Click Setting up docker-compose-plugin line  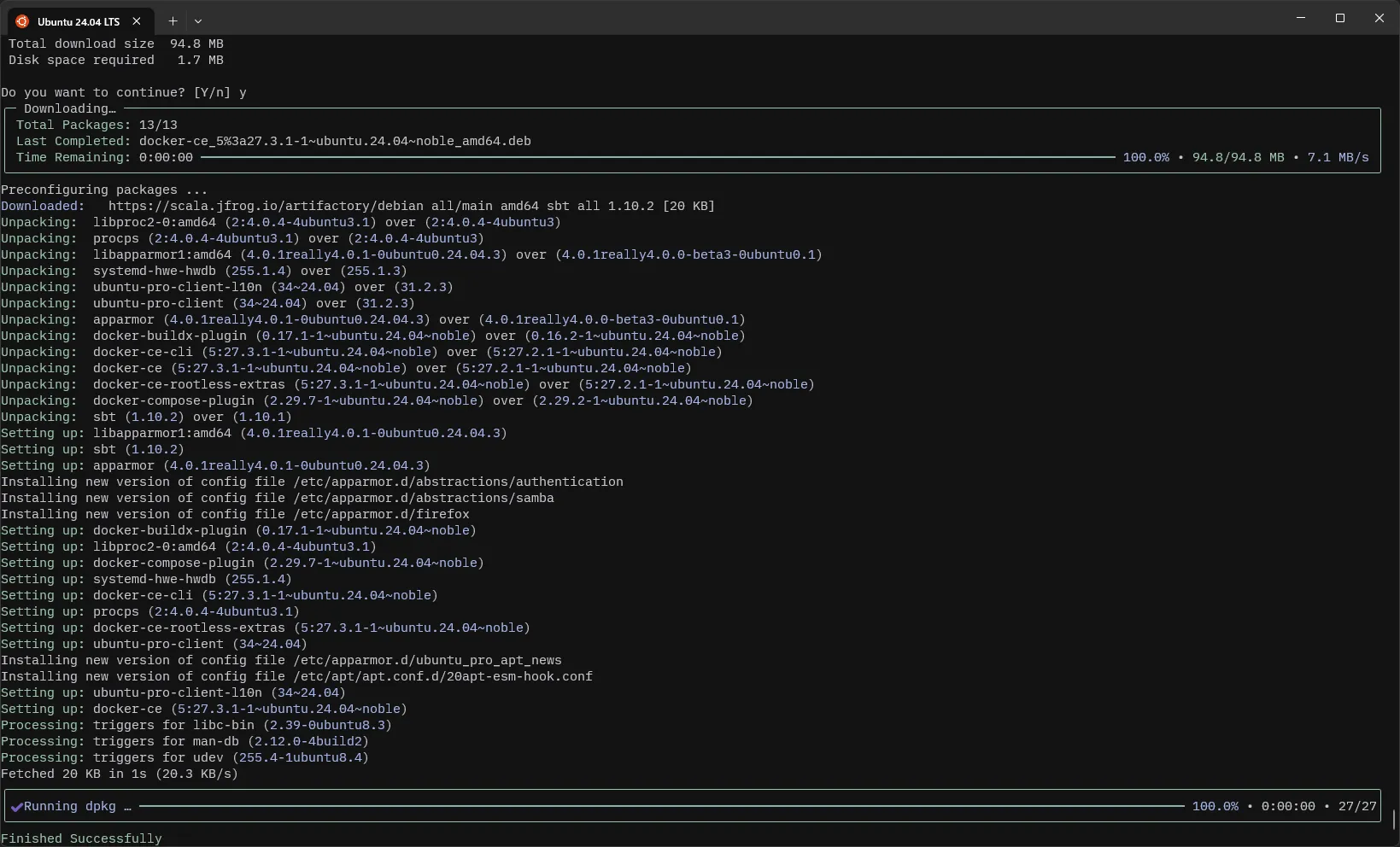click(243, 563)
